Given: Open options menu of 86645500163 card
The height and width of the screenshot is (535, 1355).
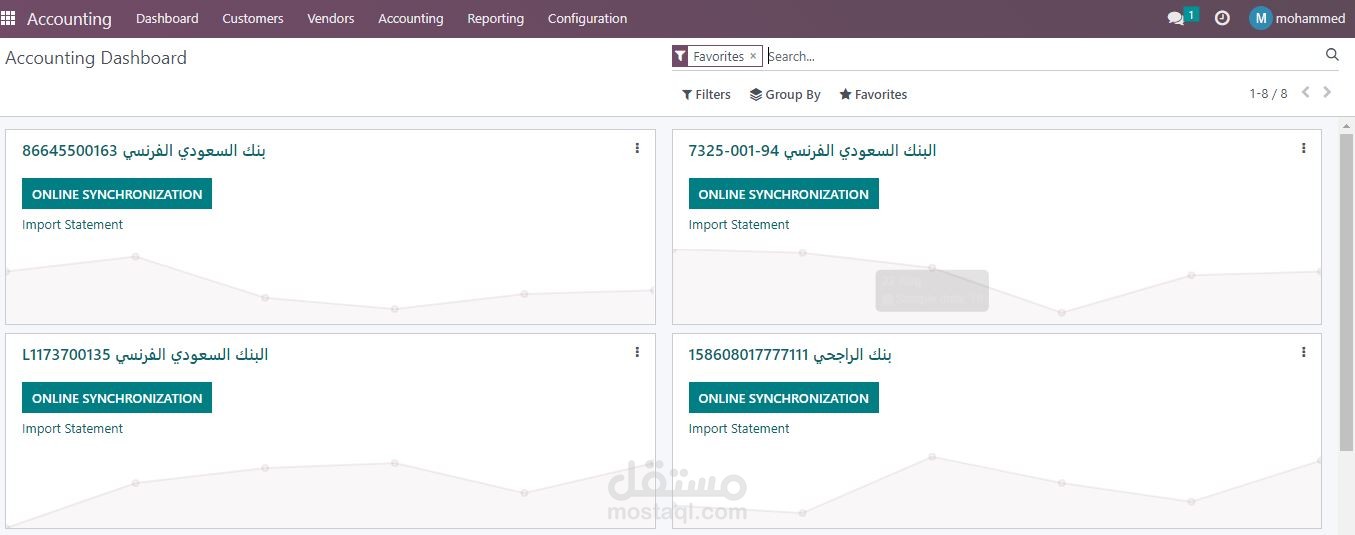Looking at the screenshot, I should [637, 148].
